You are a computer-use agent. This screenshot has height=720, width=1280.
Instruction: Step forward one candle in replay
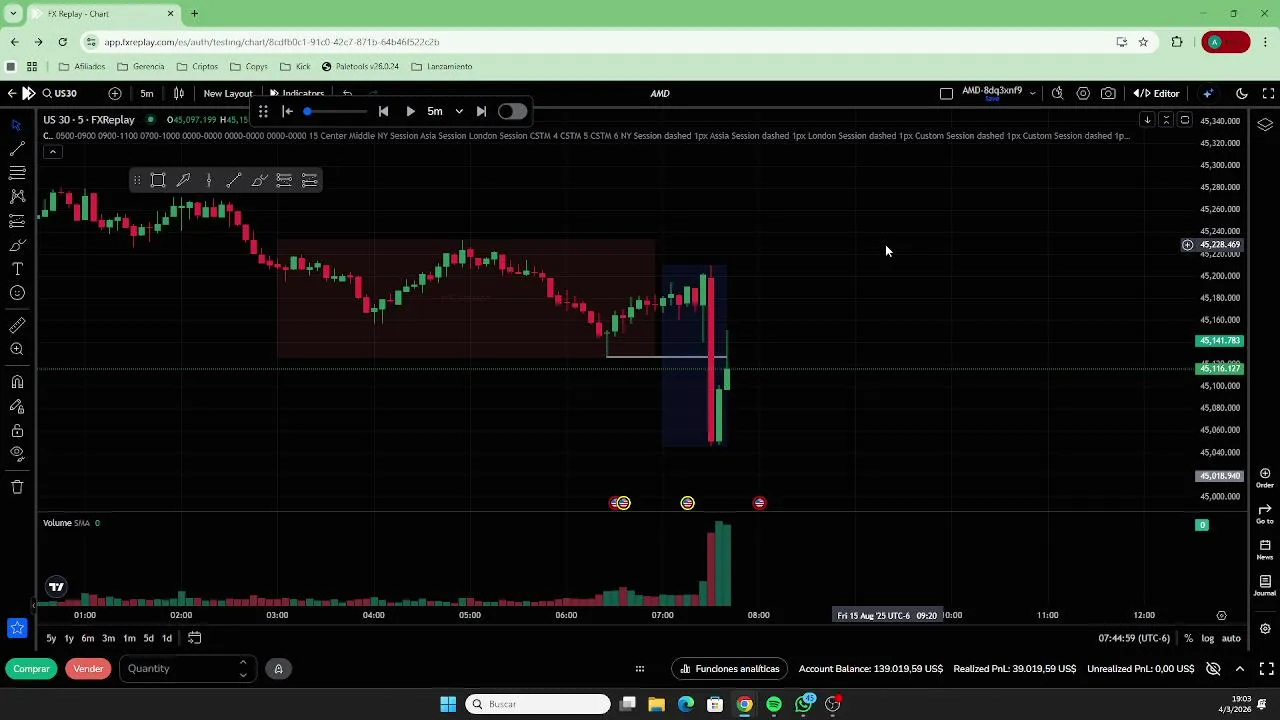[481, 111]
